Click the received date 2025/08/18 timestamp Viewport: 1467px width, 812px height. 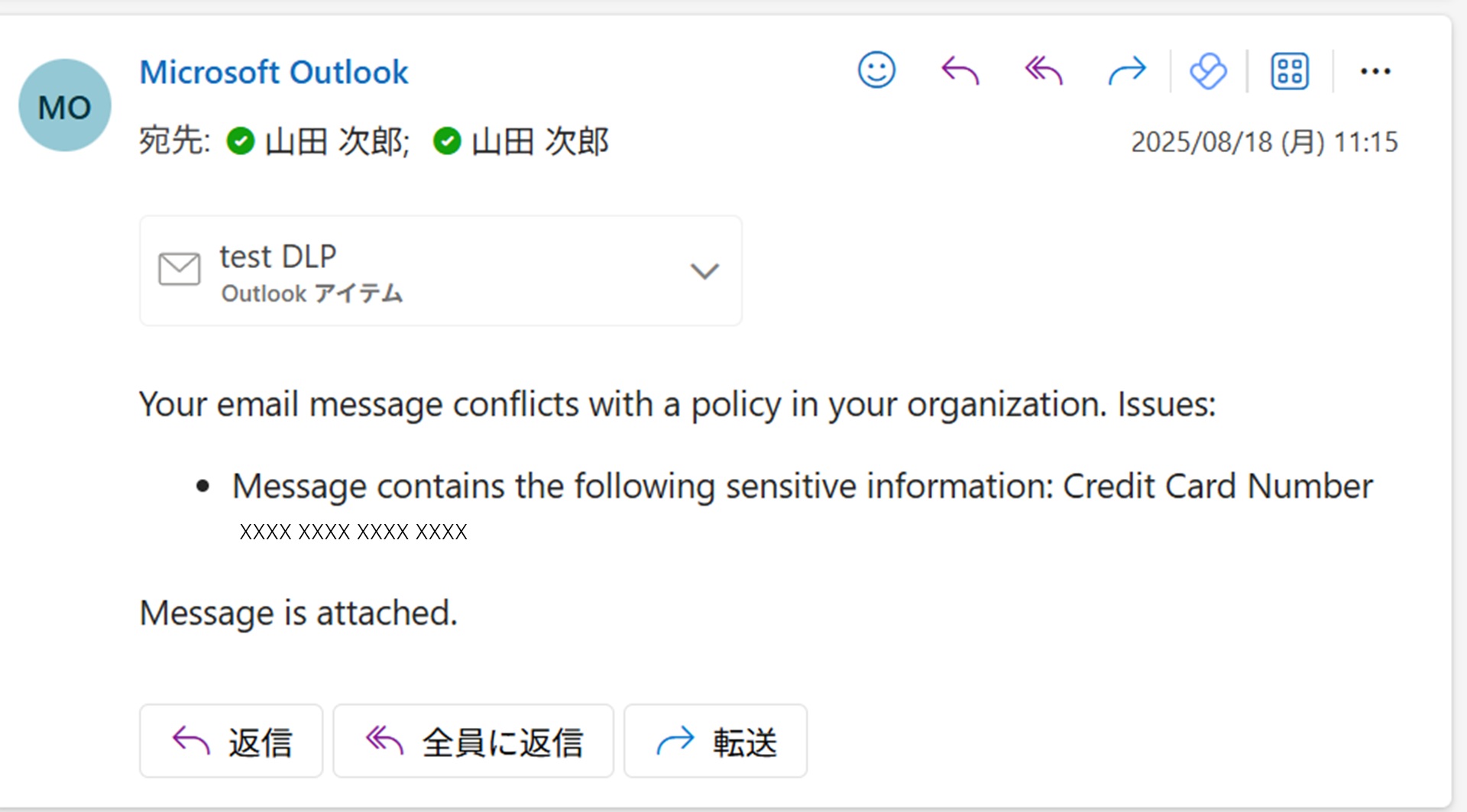(1264, 142)
